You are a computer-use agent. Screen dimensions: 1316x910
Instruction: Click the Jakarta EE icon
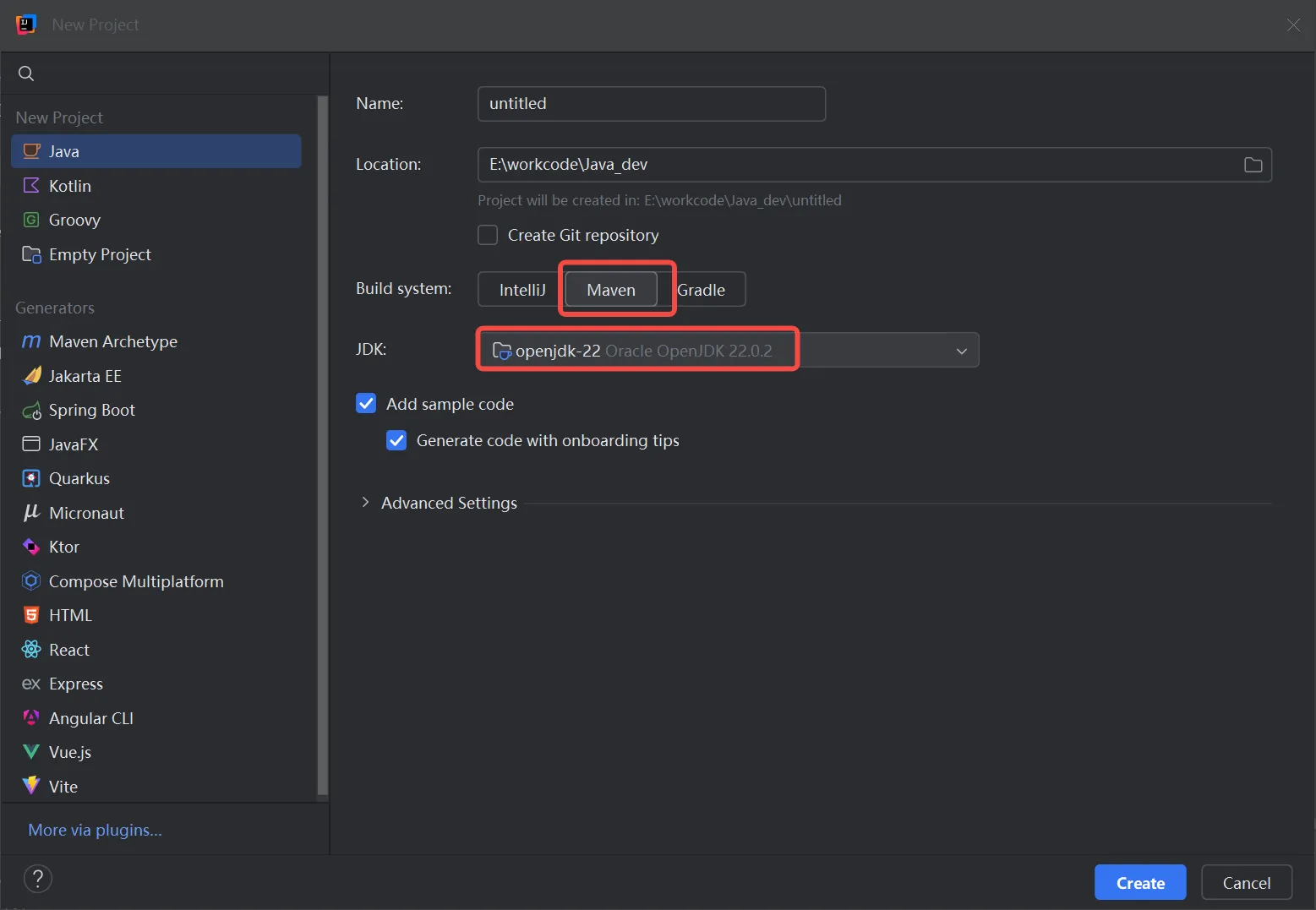pyautogui.click(x=31, y=375)
